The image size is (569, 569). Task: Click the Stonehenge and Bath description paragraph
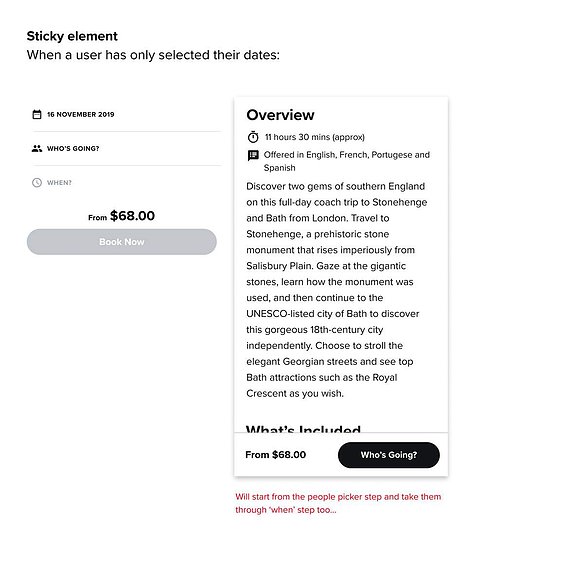(336, 290)
